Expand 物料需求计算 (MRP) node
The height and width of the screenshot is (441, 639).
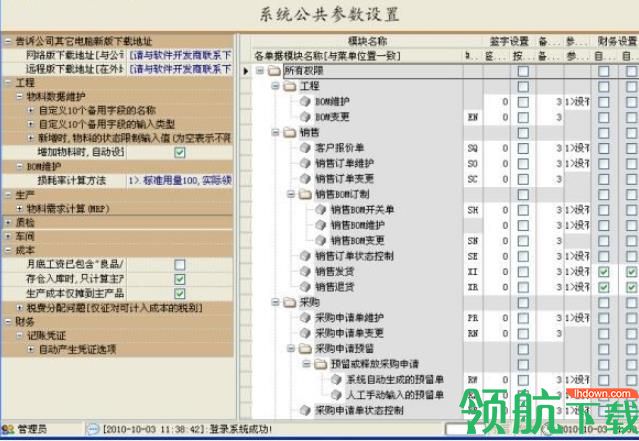click(19, 209)
